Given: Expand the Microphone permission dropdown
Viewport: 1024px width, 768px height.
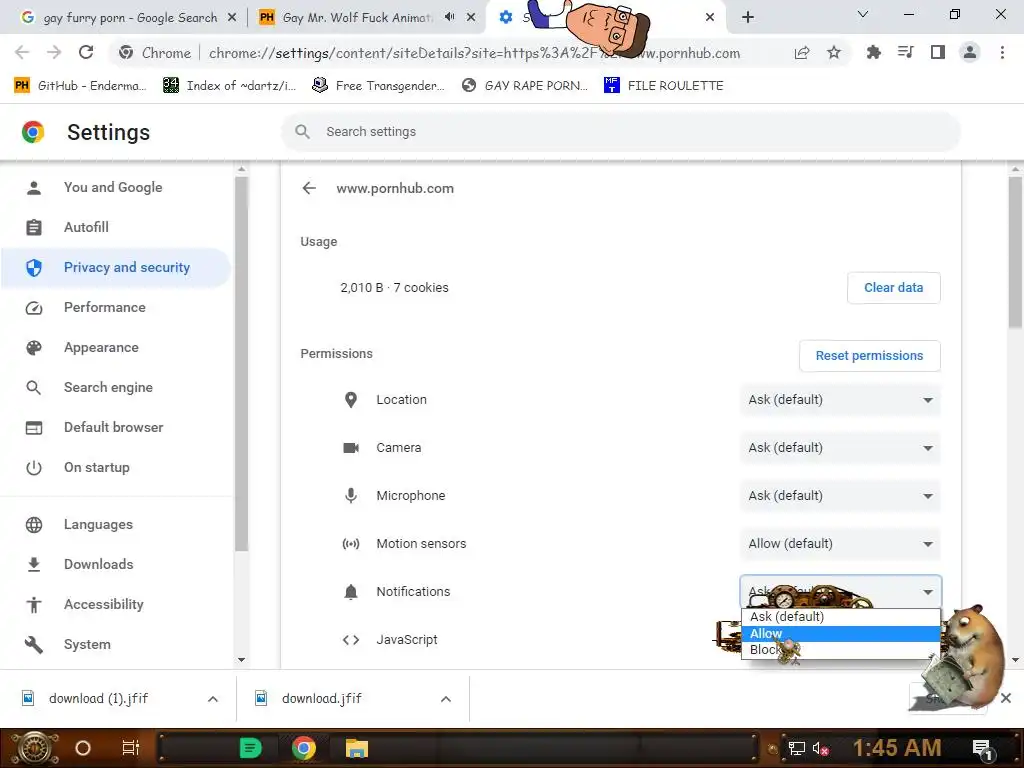Looking at the screenshot, I should click(x=840, y=496).
